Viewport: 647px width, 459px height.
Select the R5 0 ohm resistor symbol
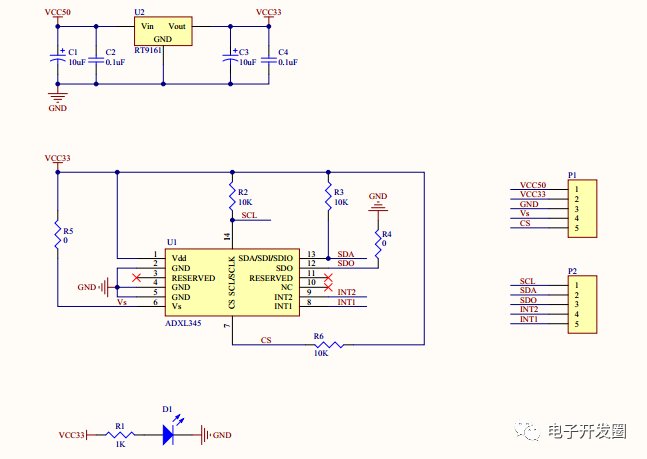tap(58, 235)
